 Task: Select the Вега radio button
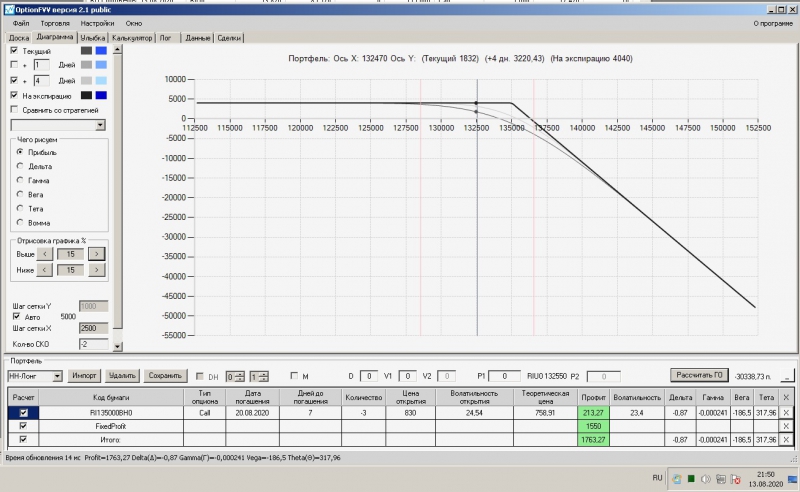tap(20, 194)
